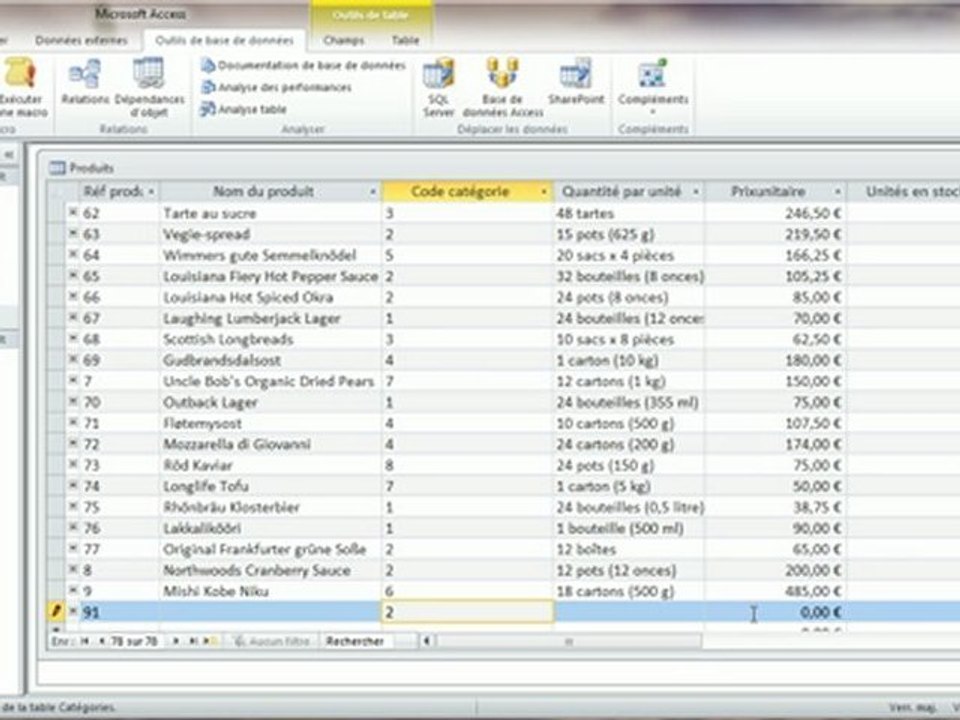Image resolution: width=960 pixels, height=720 pixels.
Task: Open Réf produit column filter dropdown
Action: (x=151, y=192)
